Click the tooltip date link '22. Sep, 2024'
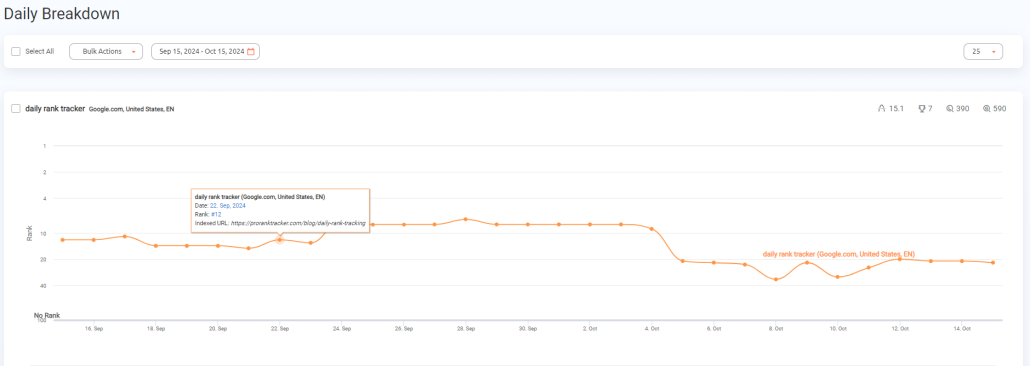The height and width of the screenshot is (366, 1030). coord(228,206)
